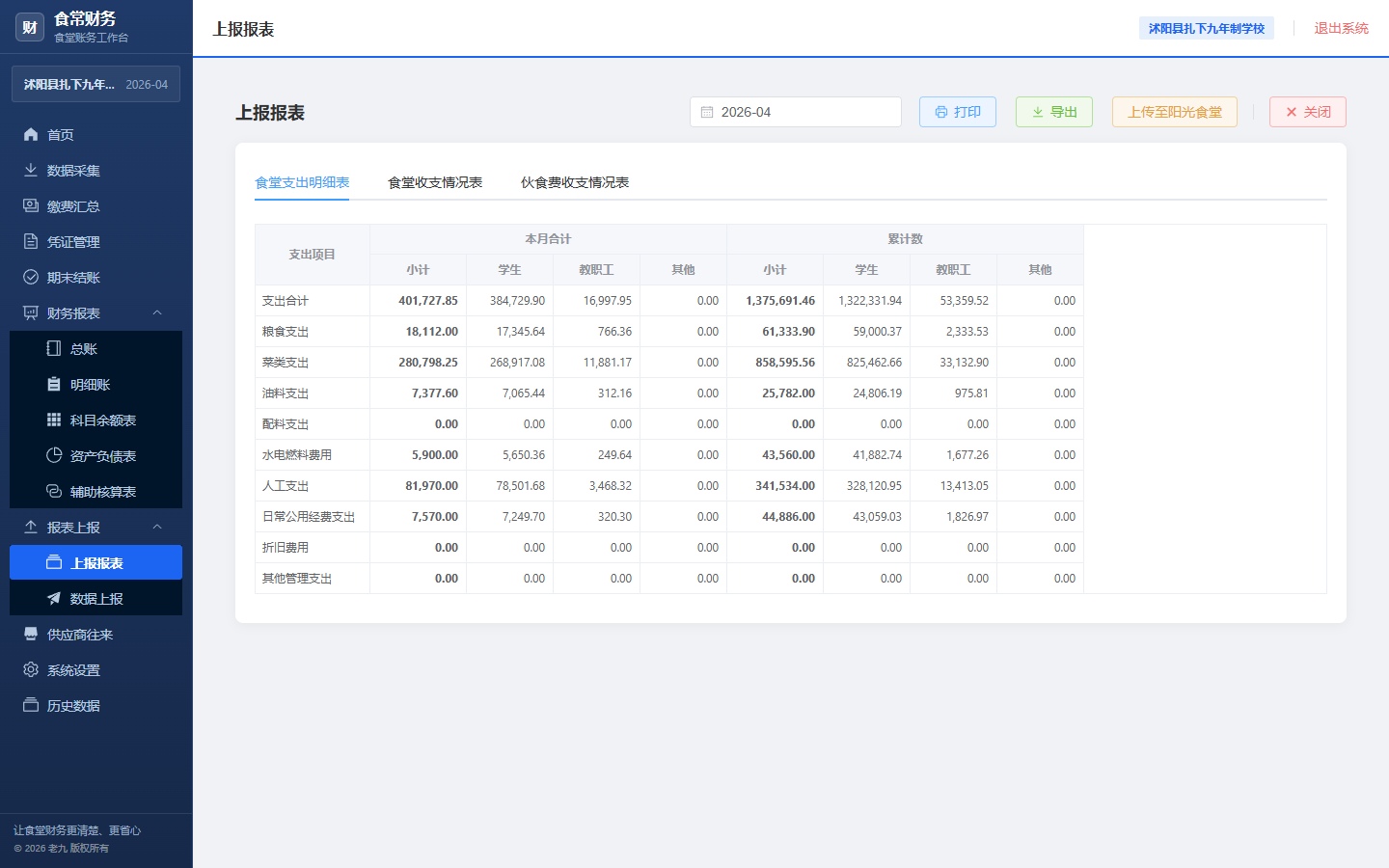This screenshot has height=868, width=1389.
Task: Click the 财务报表 chart icon
Action: pos(31,312)
